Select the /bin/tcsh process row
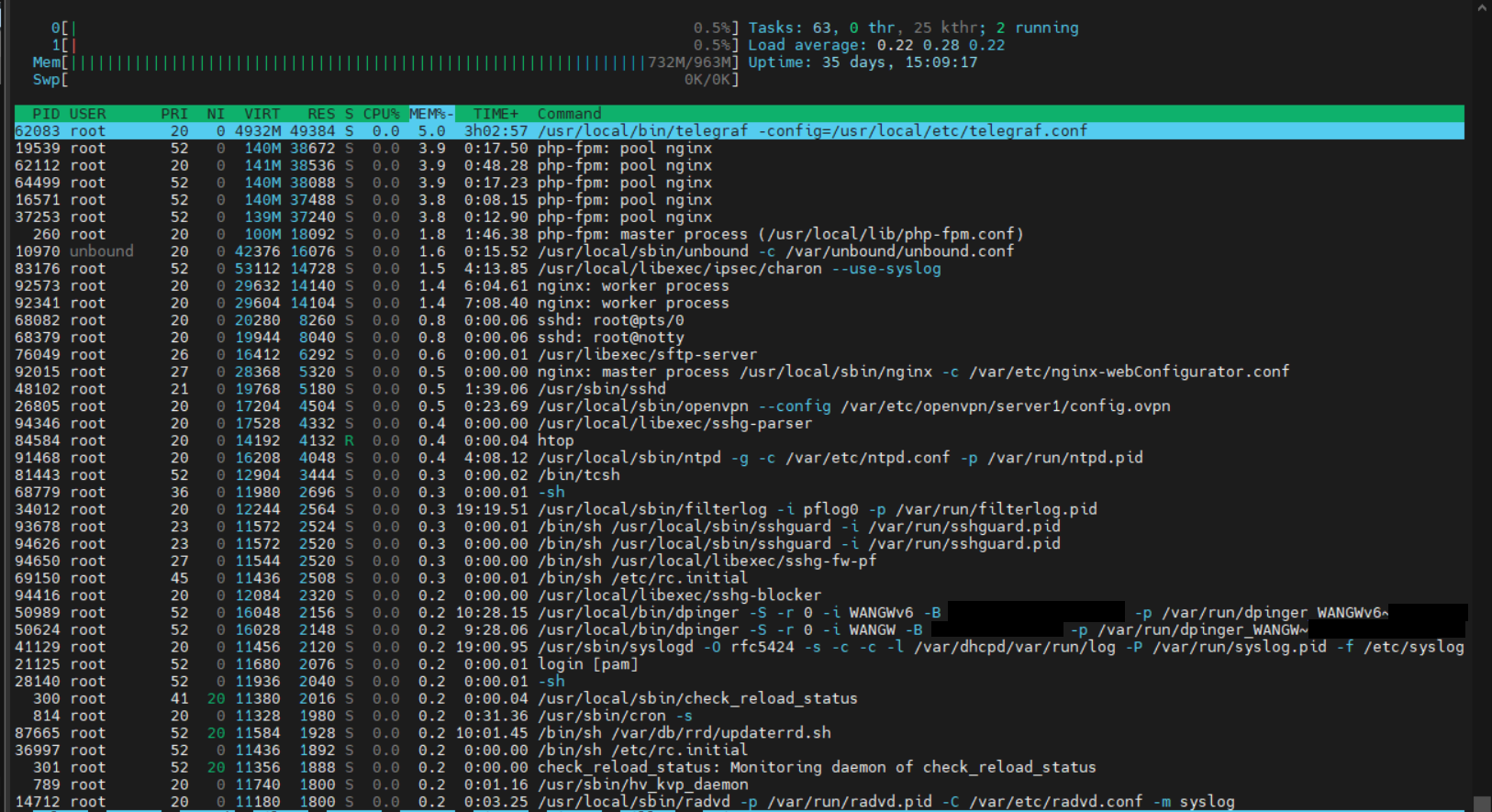This screenshot has height=812, width=1492. (x=739, y=475)
